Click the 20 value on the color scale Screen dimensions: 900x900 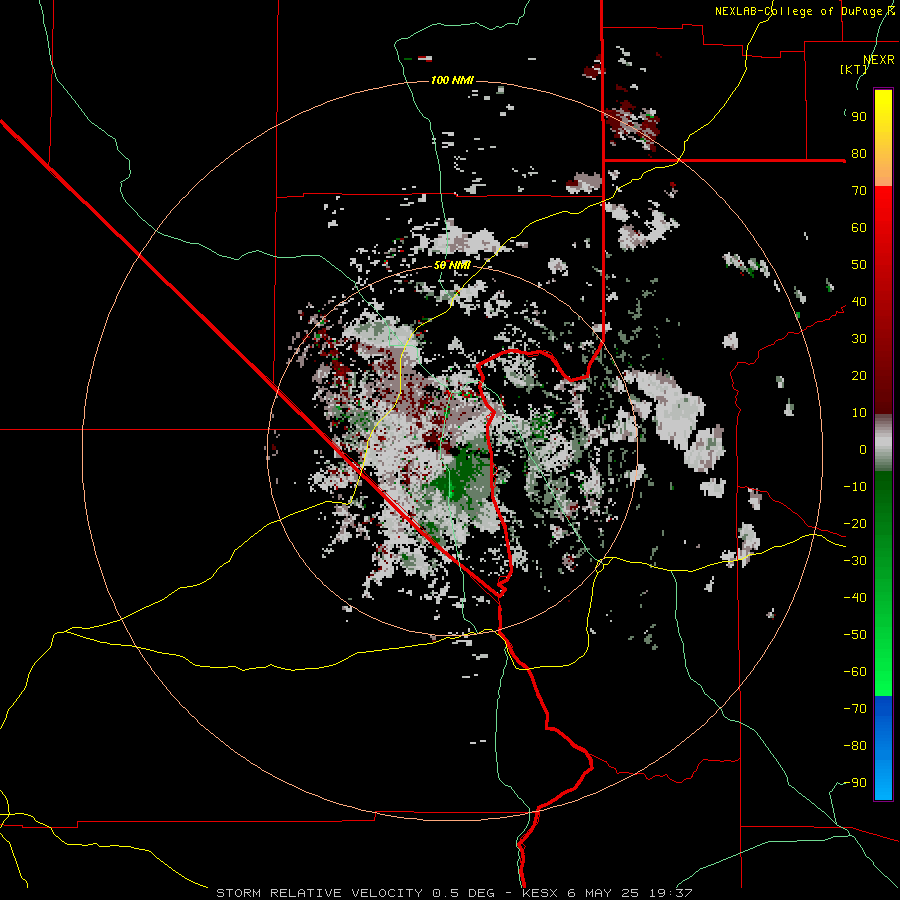859,376
